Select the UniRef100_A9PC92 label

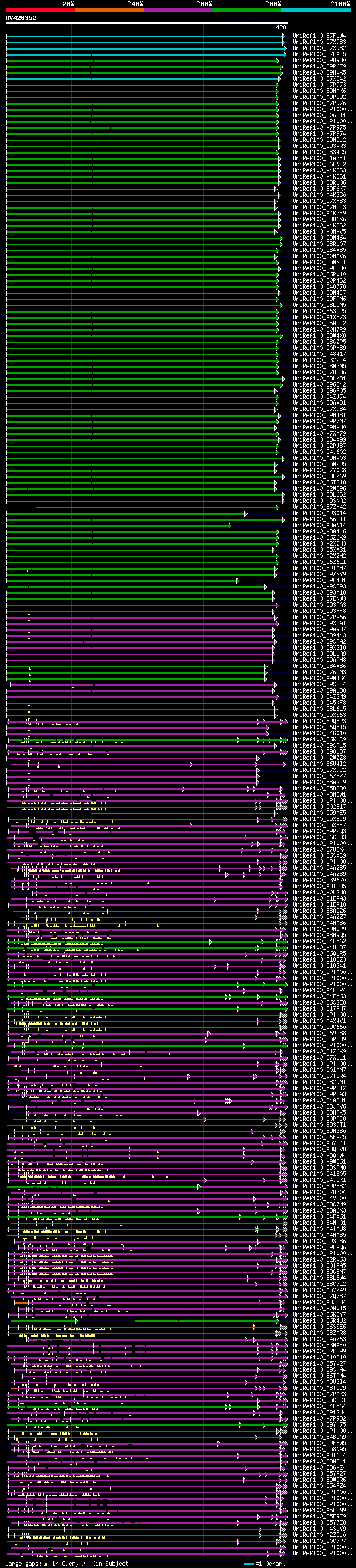319,97
